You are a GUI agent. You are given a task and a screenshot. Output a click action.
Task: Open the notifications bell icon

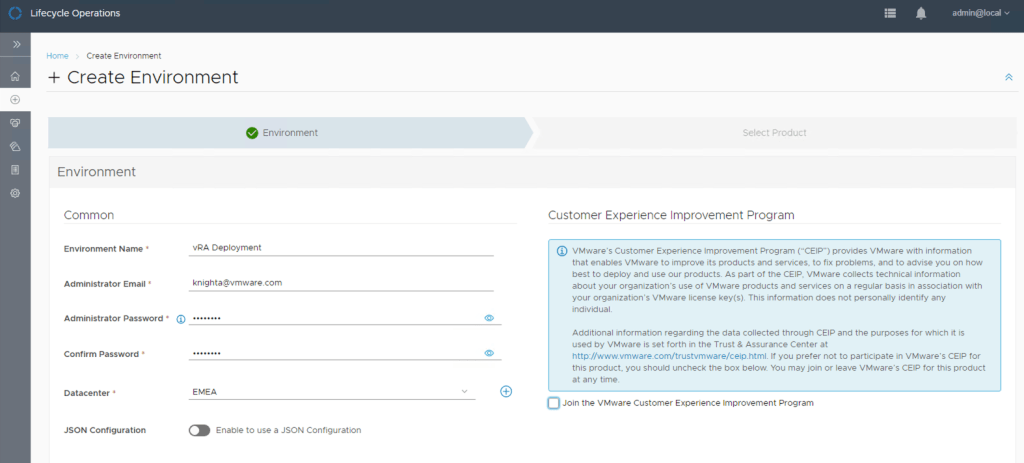point(920,14)
